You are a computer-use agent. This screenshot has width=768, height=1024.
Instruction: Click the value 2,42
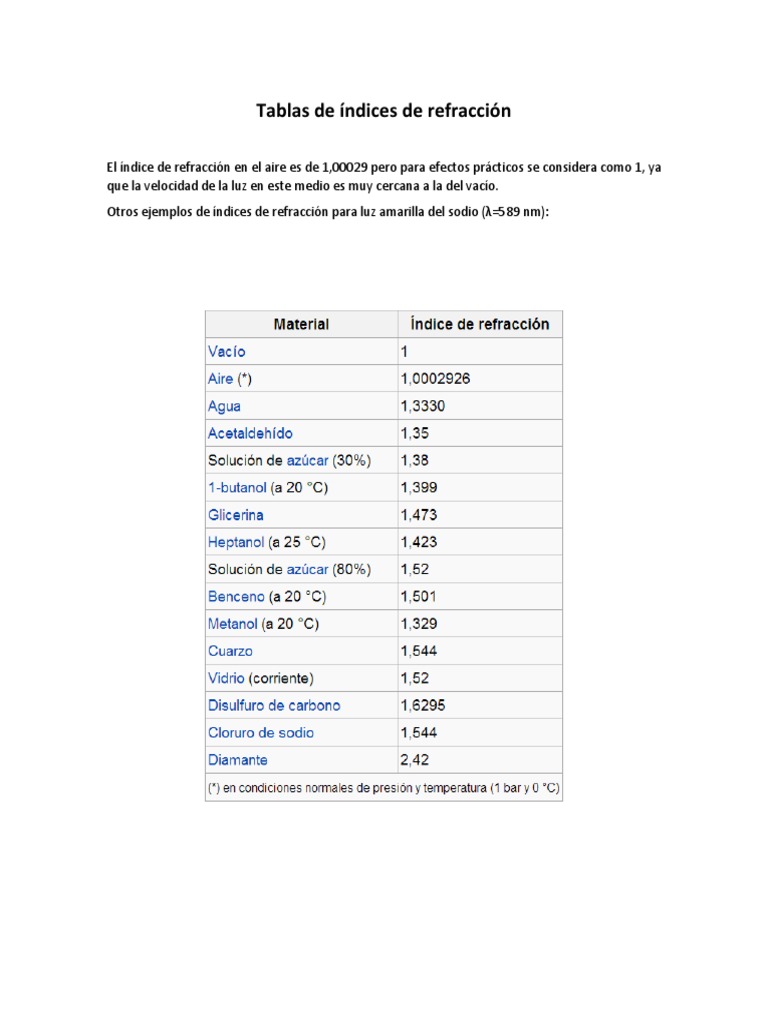pos(415,760)
